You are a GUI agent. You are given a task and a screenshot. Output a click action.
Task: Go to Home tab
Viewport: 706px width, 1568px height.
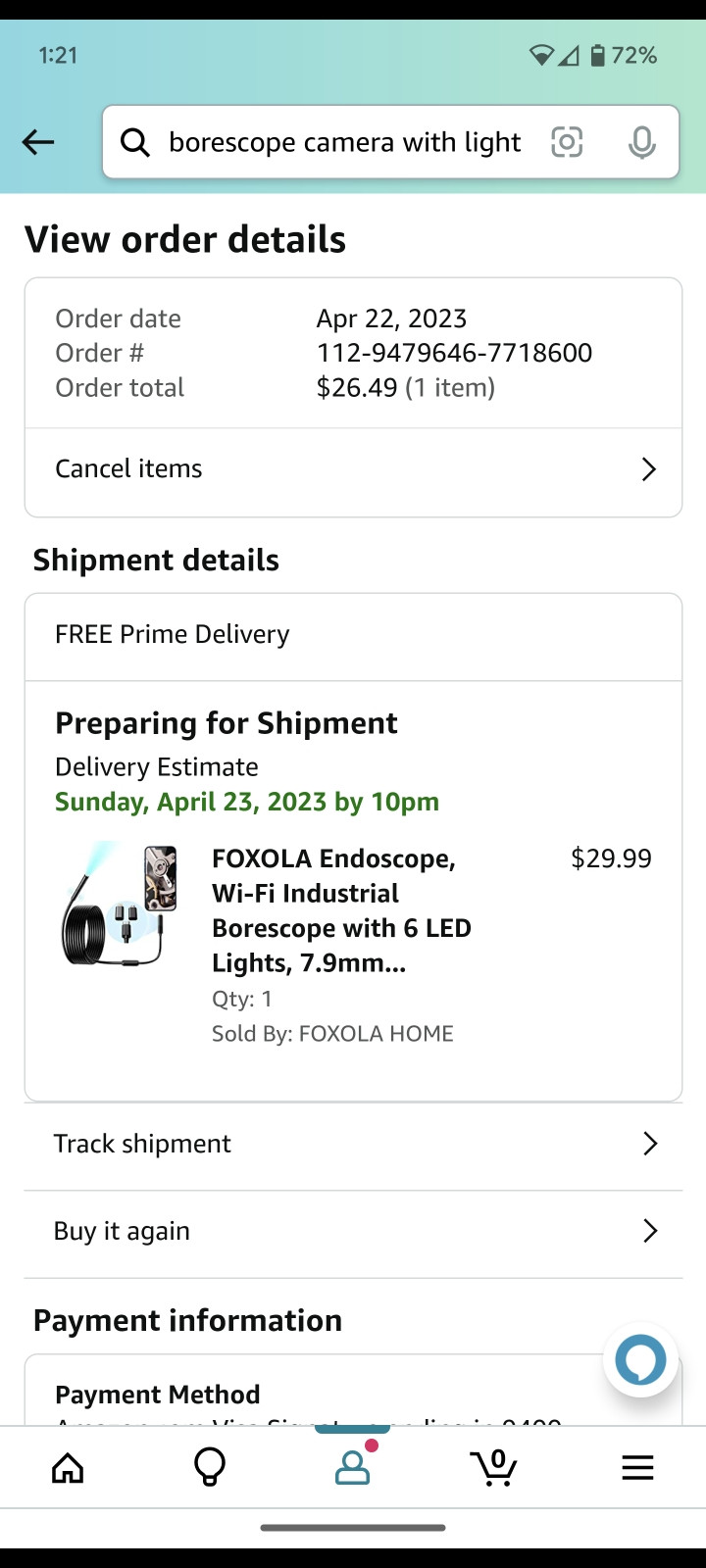tap(68, 1467)
